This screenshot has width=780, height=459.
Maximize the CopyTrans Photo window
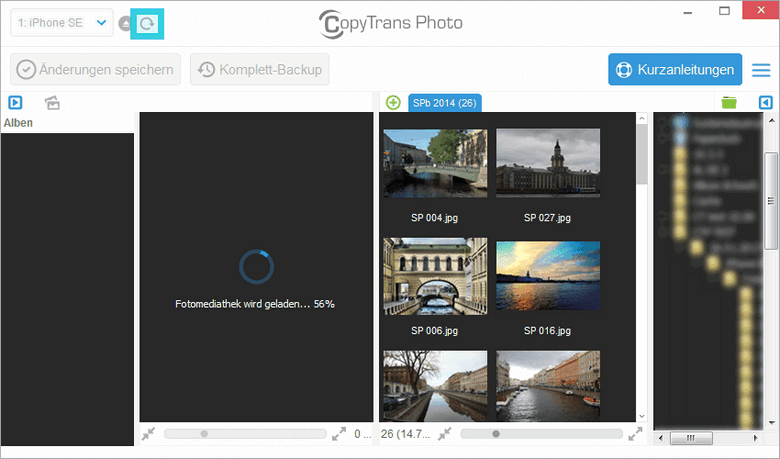[724, 11]
